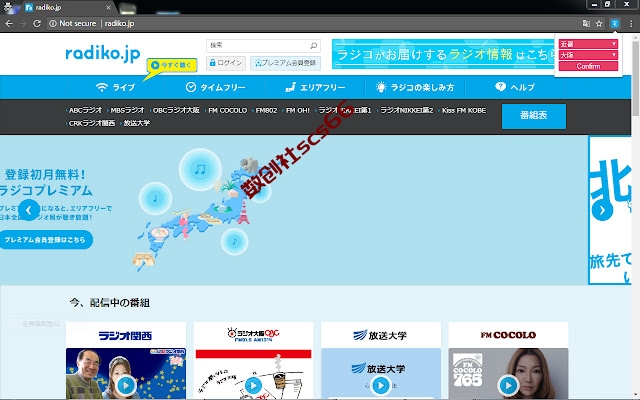The height and width of the screenshot is (400, 640).
Task: Open the Chrome three-dot menu
Action: click(631, 24)
